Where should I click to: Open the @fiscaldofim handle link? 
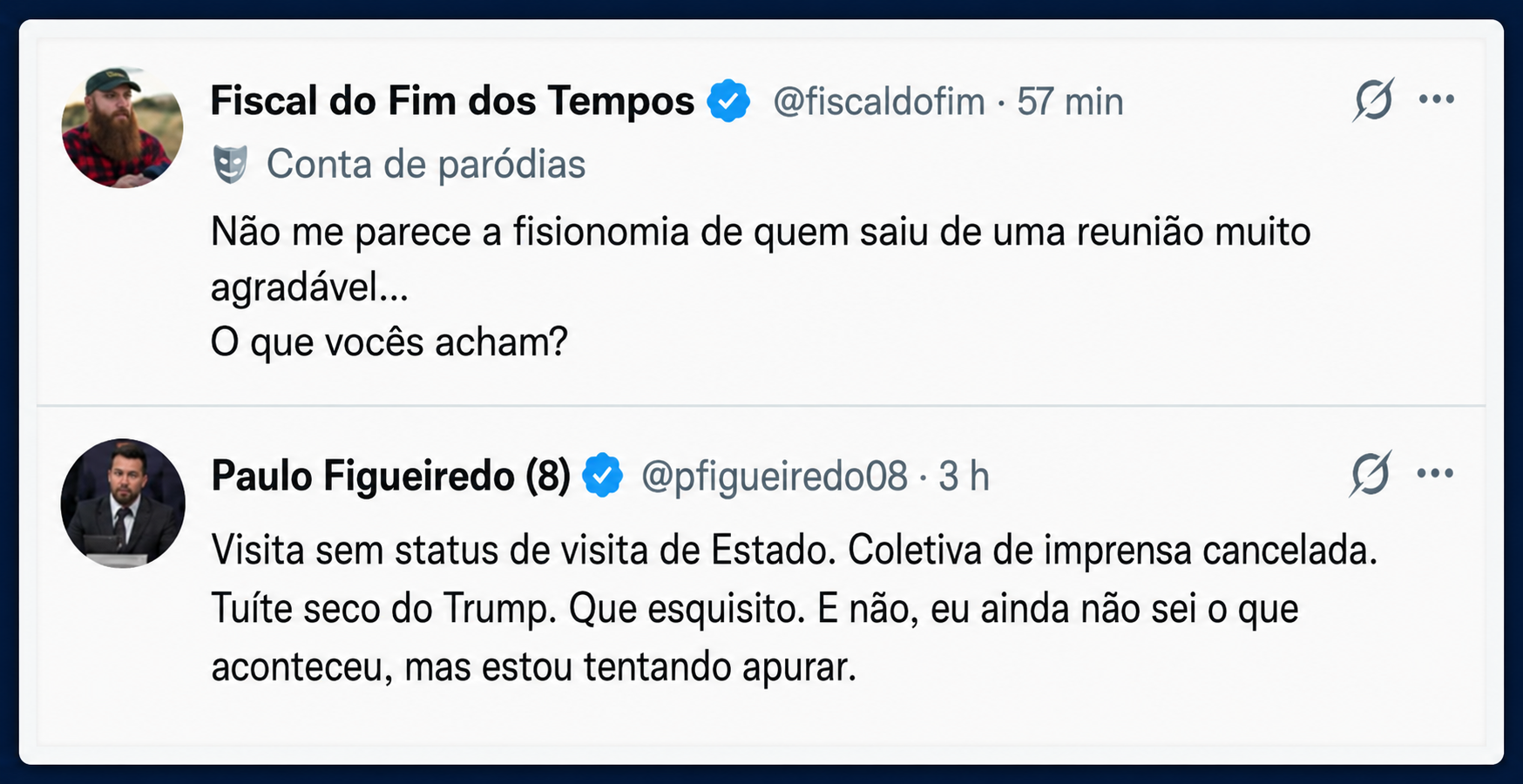tap(878, 102)
